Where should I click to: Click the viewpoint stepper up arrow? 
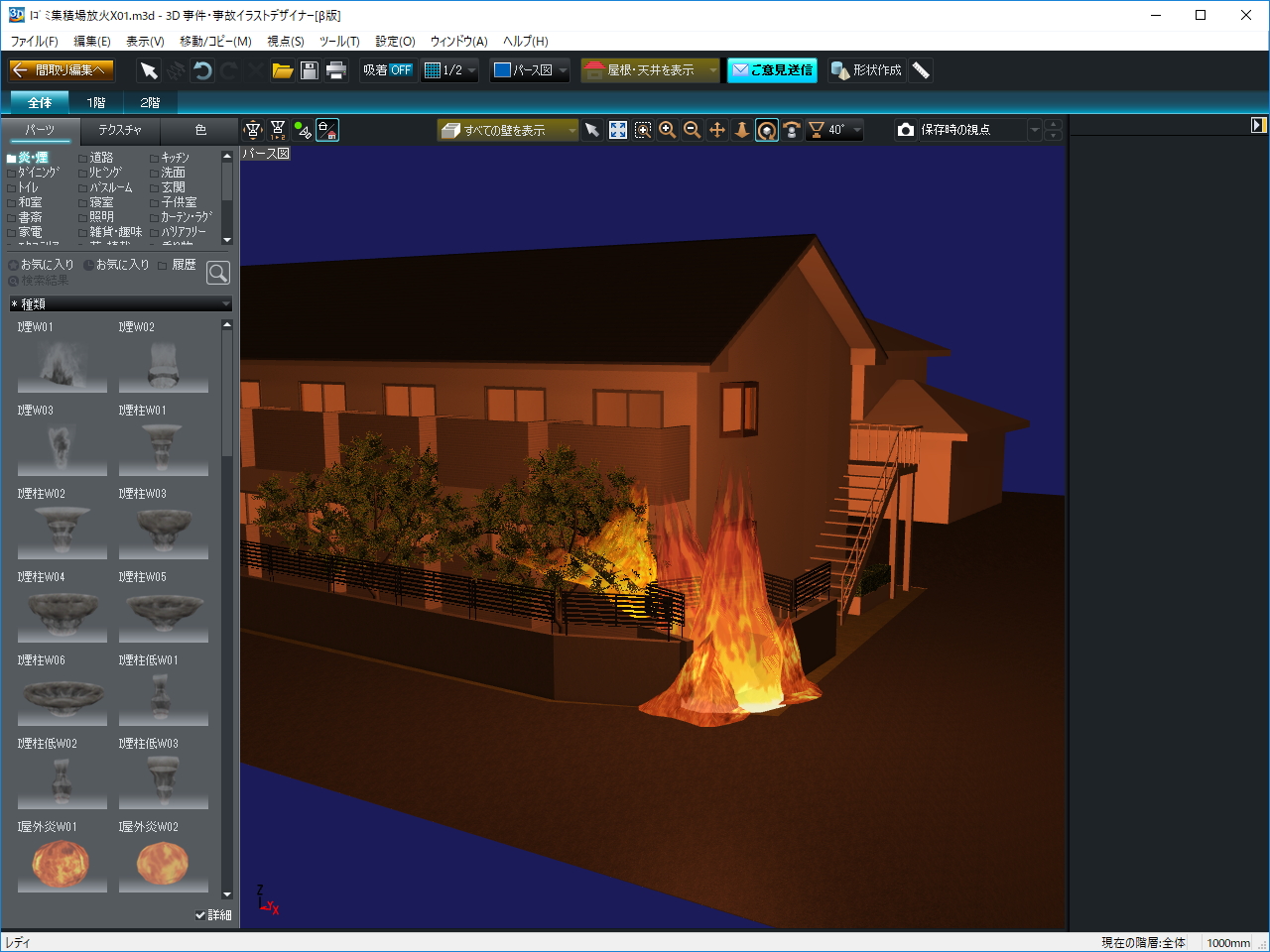point(1054,124)
